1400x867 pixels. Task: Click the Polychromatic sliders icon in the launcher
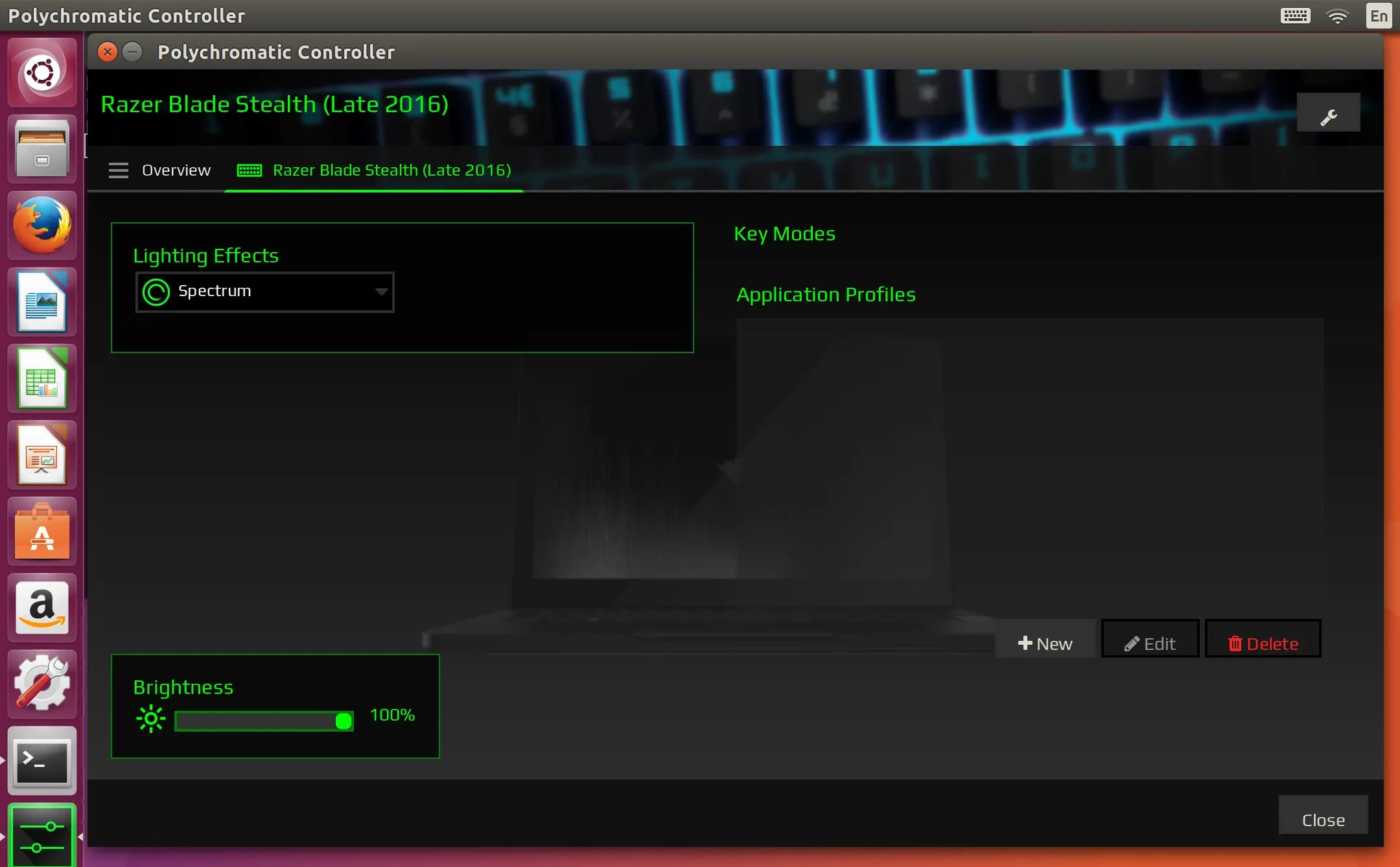pyautogui.click(x=42, y=836)
